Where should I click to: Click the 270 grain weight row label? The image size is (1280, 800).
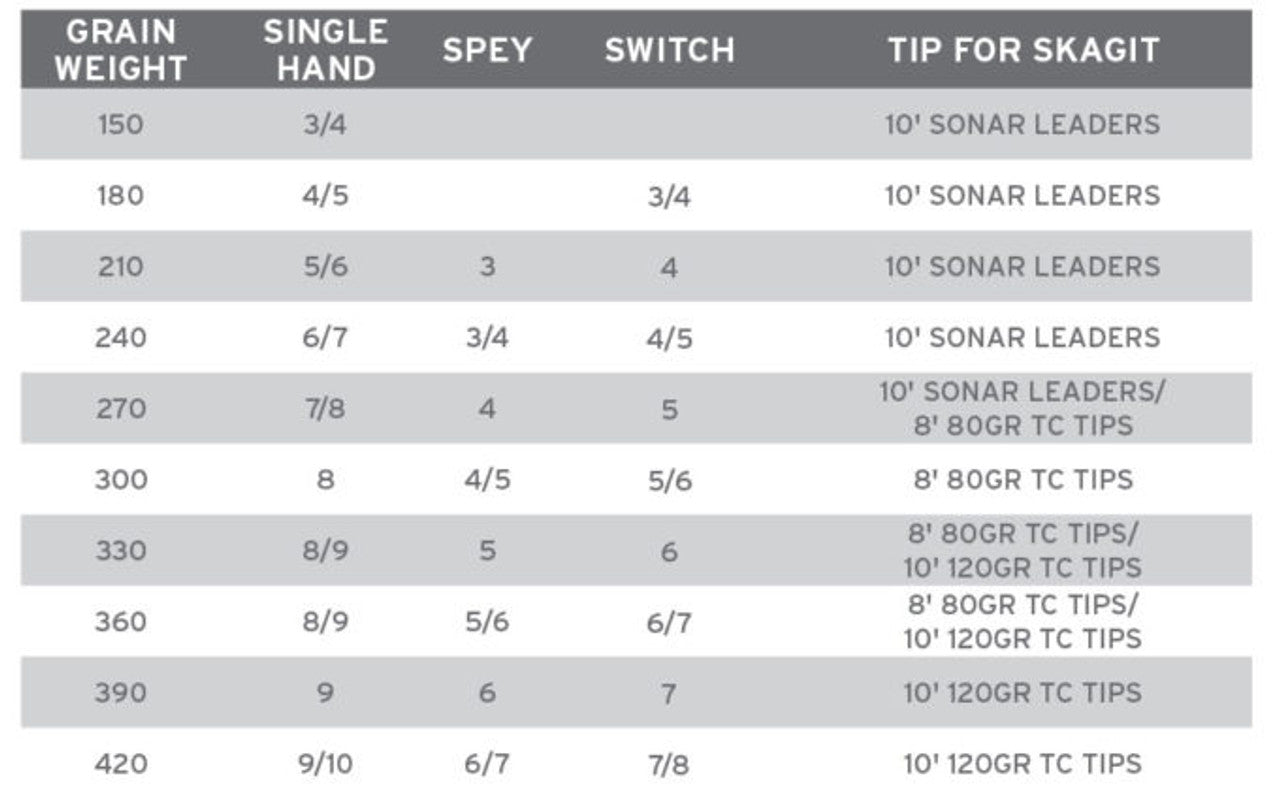pyautogui.click(x=121, y=409)
